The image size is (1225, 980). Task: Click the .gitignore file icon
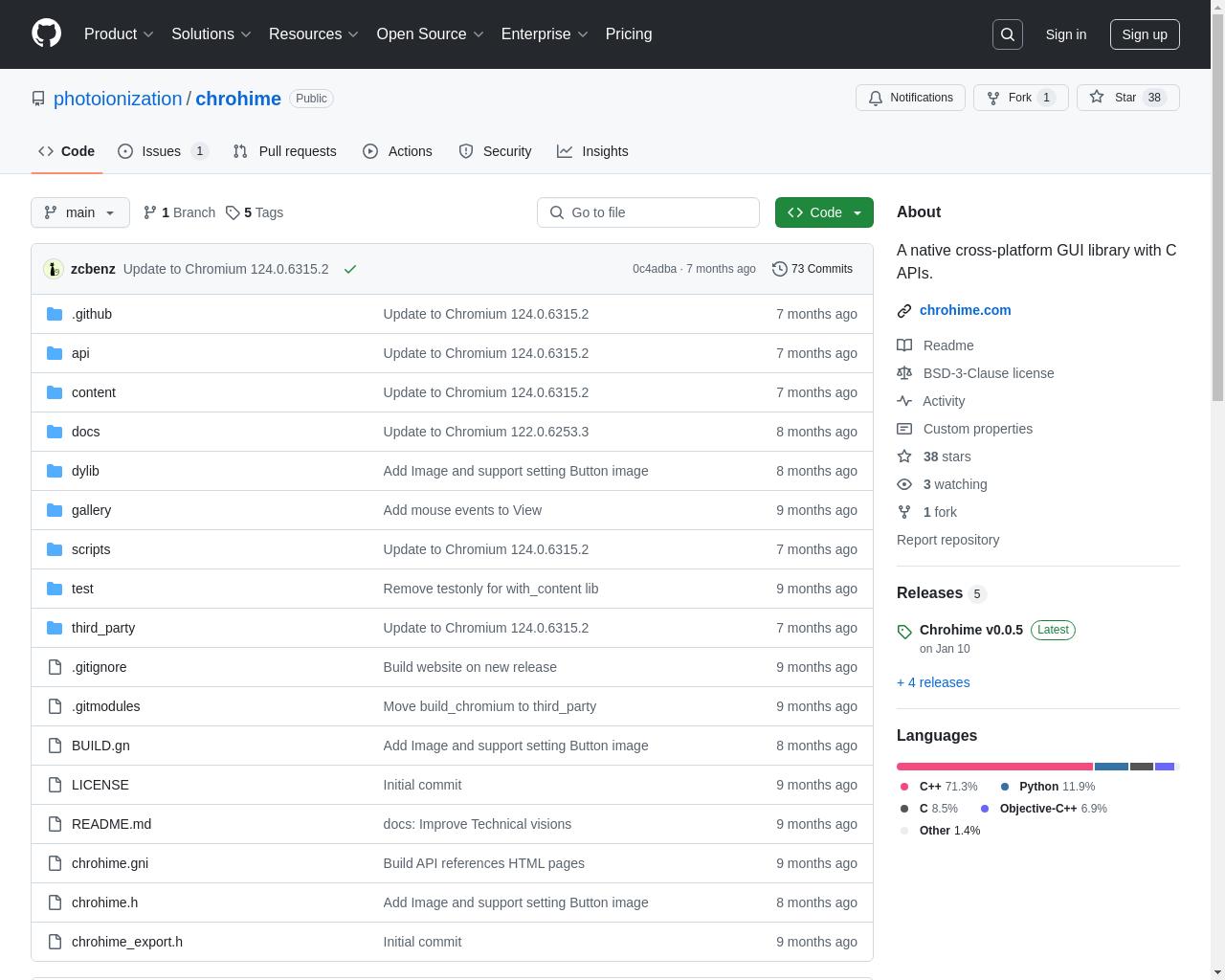[x=55, y=667]
